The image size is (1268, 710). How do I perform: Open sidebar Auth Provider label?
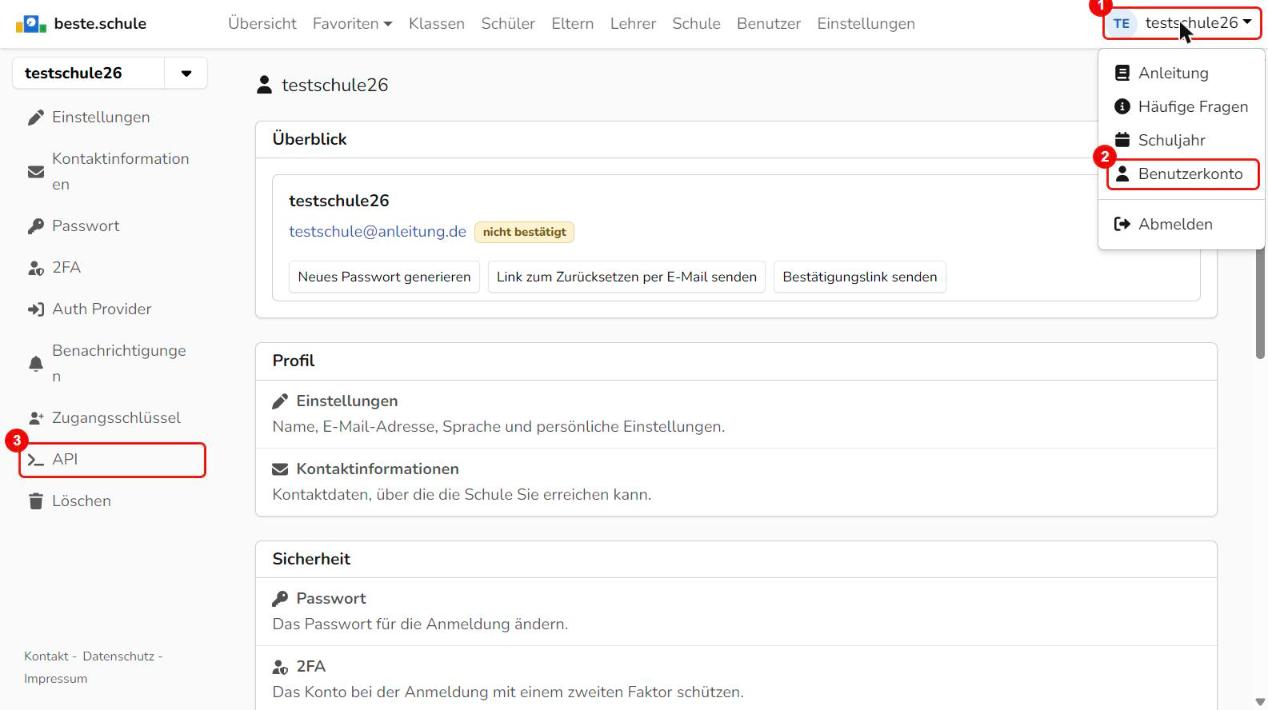(102, 309)
